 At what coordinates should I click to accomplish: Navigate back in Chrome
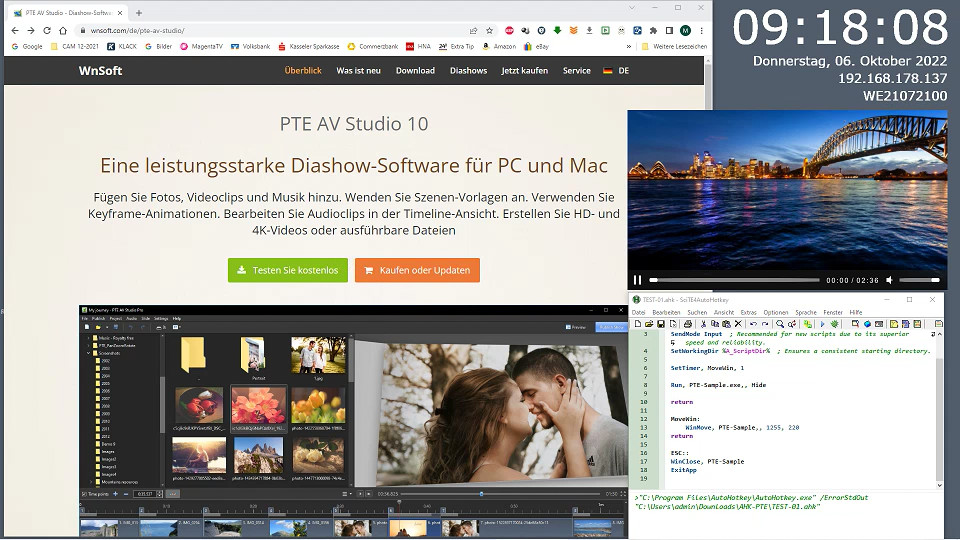tap(15, 31)
